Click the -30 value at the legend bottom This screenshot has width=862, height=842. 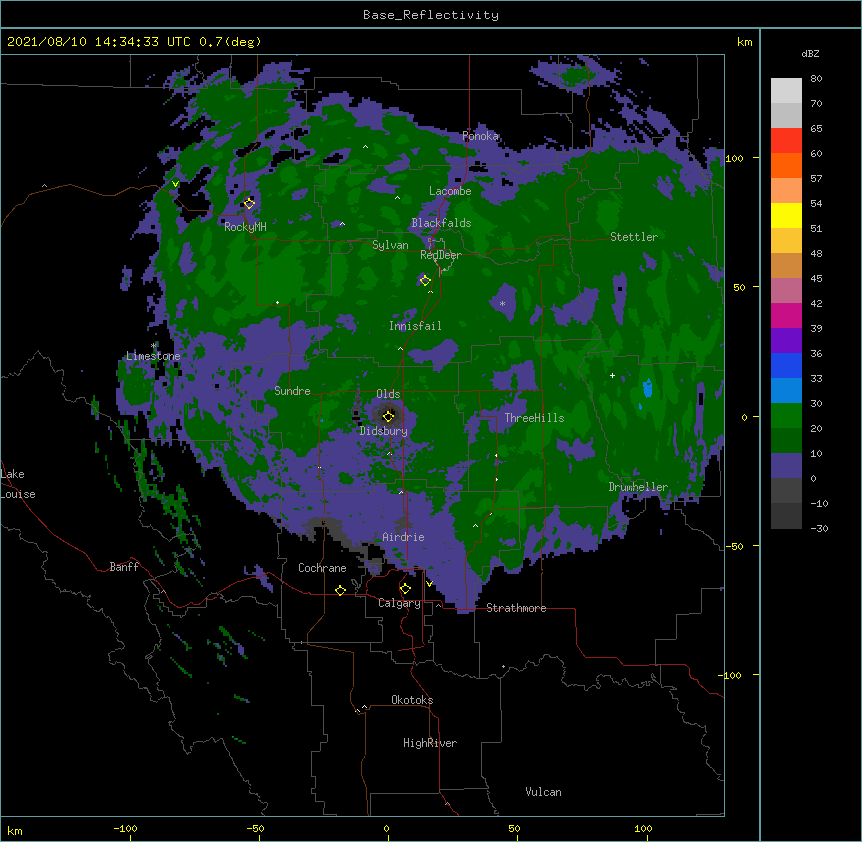(x=819, y=529)
